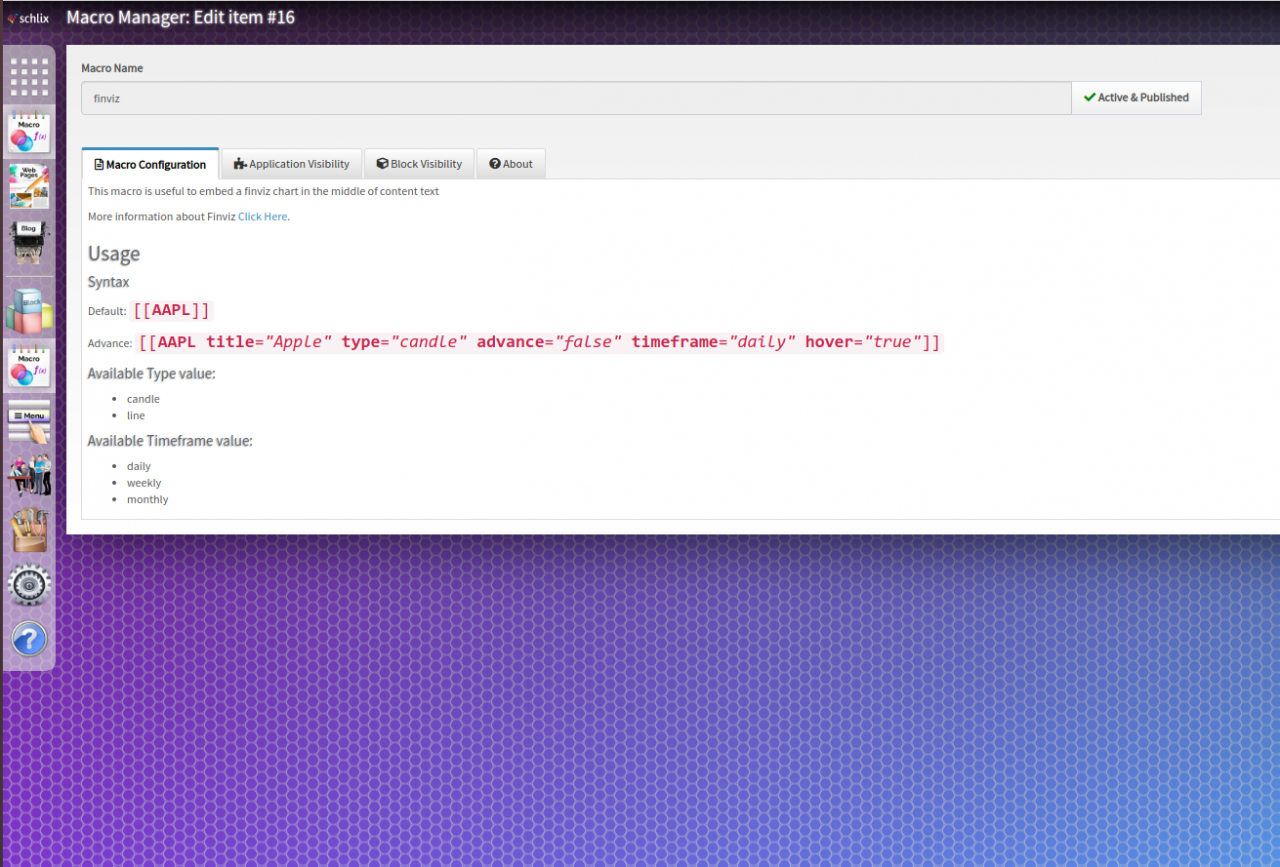Click the 'weekly' timeframe value

pyautogui.click(x=144, y=483)
